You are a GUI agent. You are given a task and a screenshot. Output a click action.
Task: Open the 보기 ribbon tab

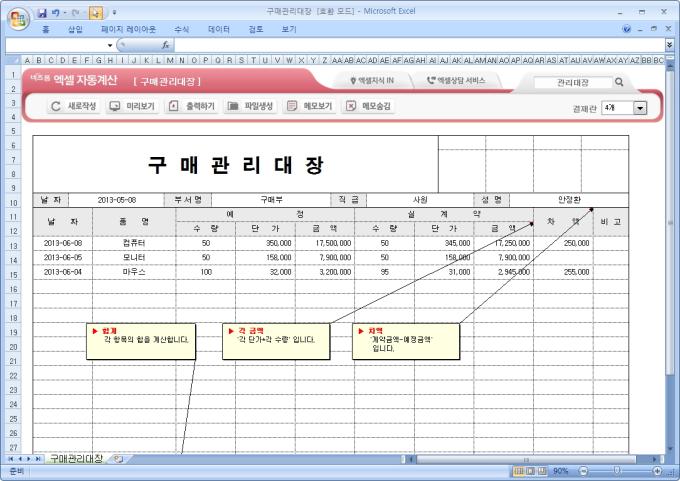coord(289,29)
